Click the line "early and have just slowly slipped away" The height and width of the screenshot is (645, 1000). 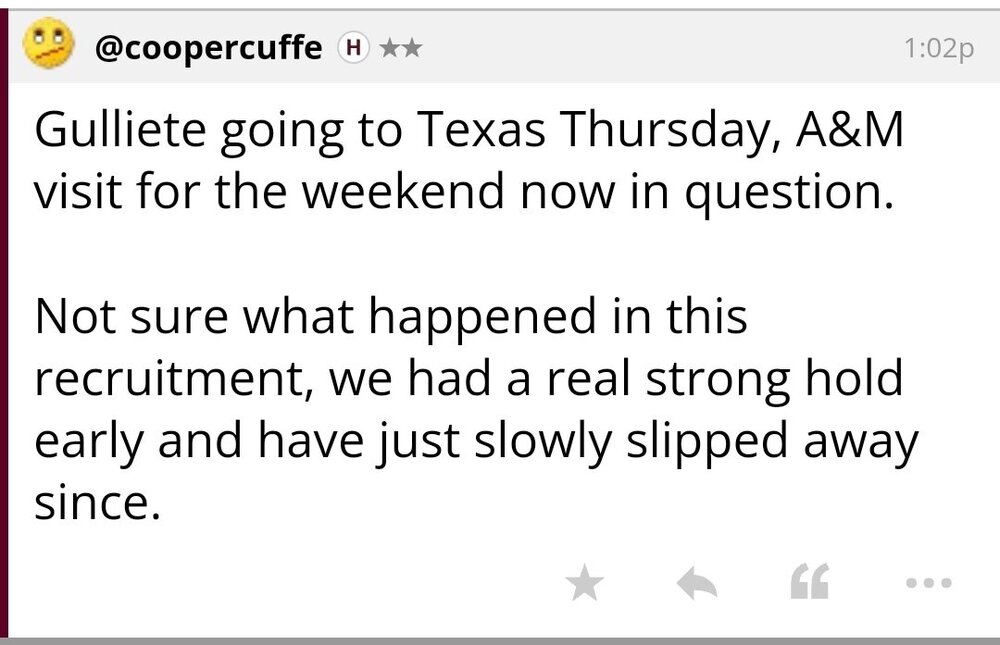point(475,440)
